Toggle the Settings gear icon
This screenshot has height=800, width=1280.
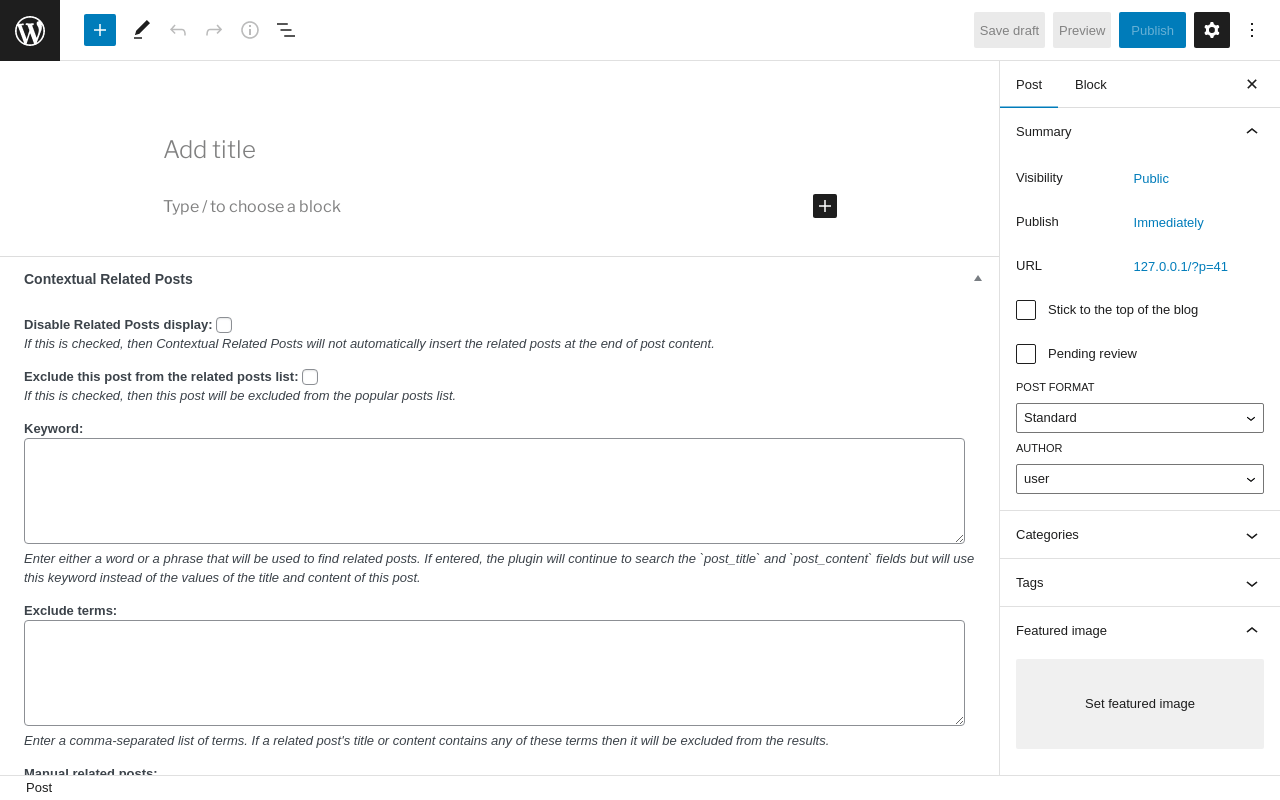(x=1212, y=30)
